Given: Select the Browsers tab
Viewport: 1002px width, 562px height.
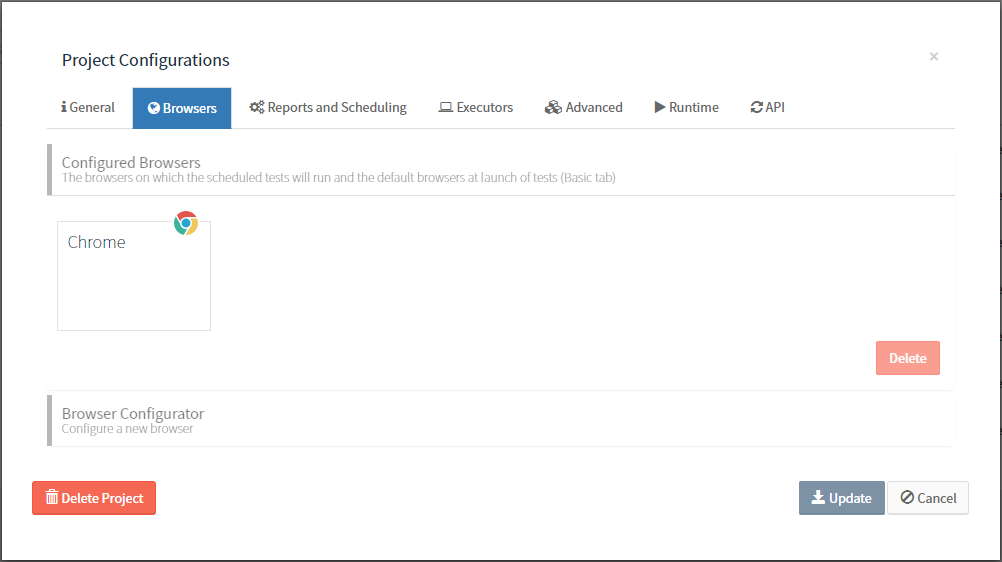Looking at the screenshot, I should [x=182, y=108].
